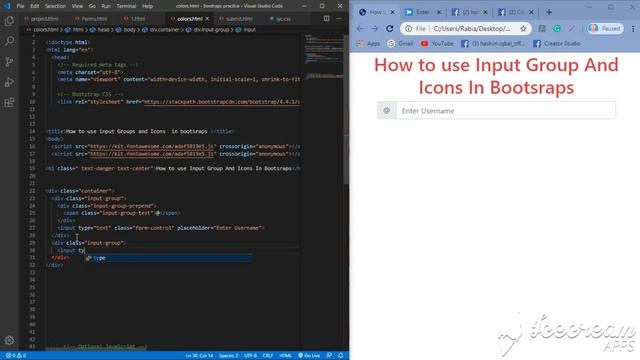Close the colors.html editor tab

(207, 19)
